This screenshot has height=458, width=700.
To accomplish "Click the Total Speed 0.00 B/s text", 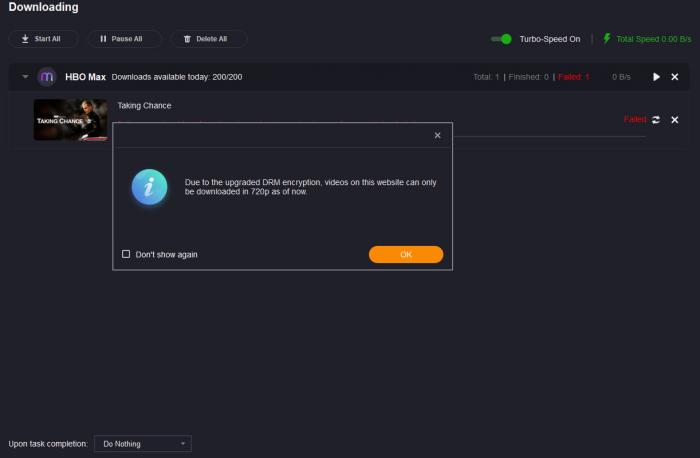I will click(x=654, y=39).
